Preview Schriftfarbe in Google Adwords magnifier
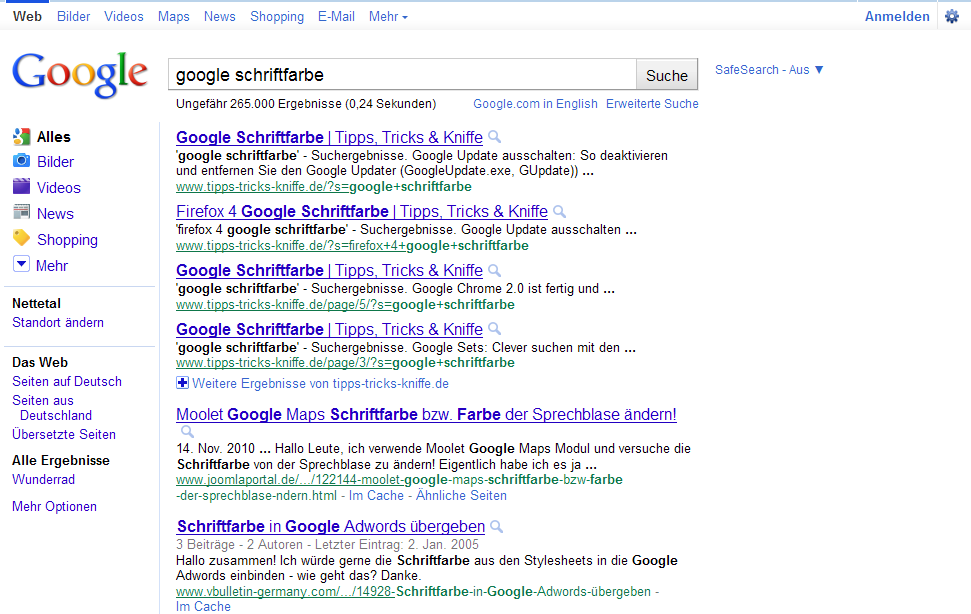 [x=496, y=527]
